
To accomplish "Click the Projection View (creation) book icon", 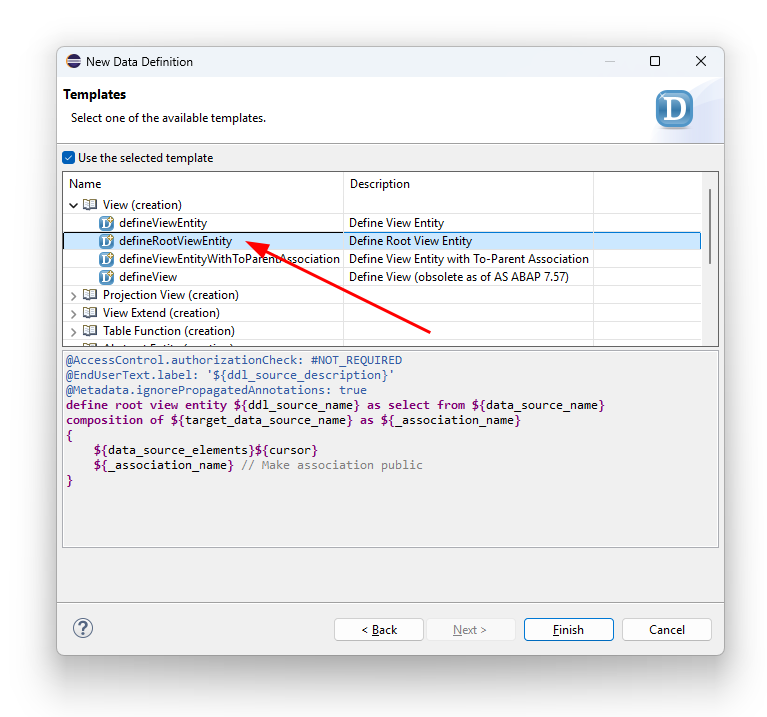I will pos(90,294).
